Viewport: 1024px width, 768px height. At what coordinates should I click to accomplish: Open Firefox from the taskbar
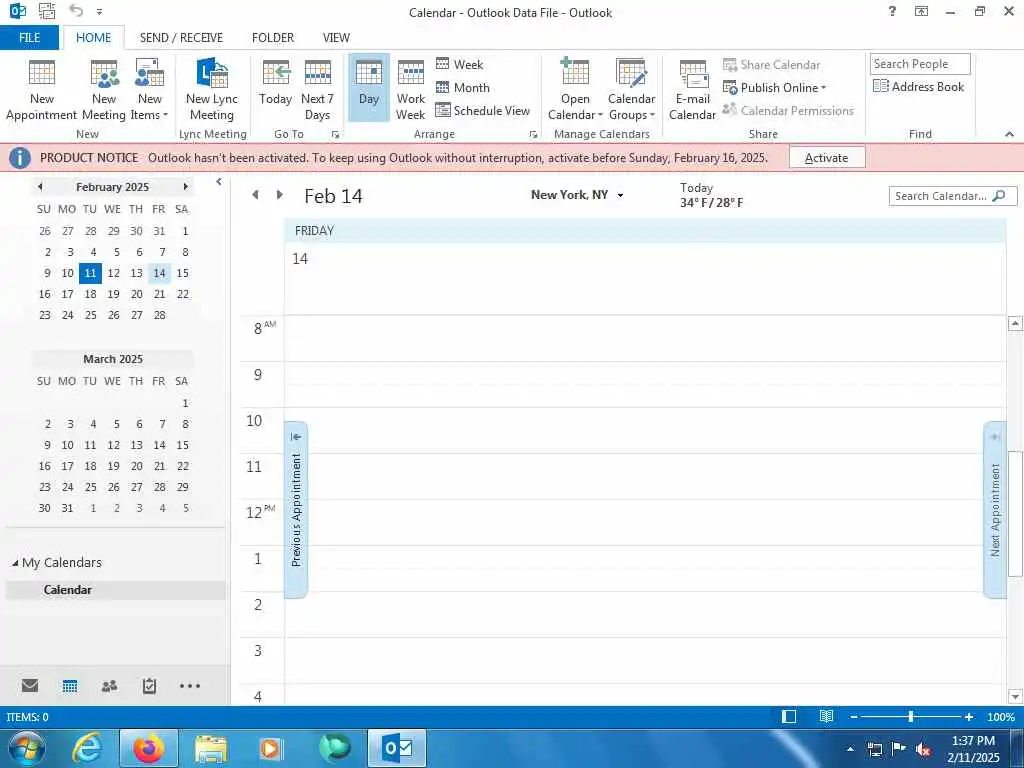(x=149, y=748)
